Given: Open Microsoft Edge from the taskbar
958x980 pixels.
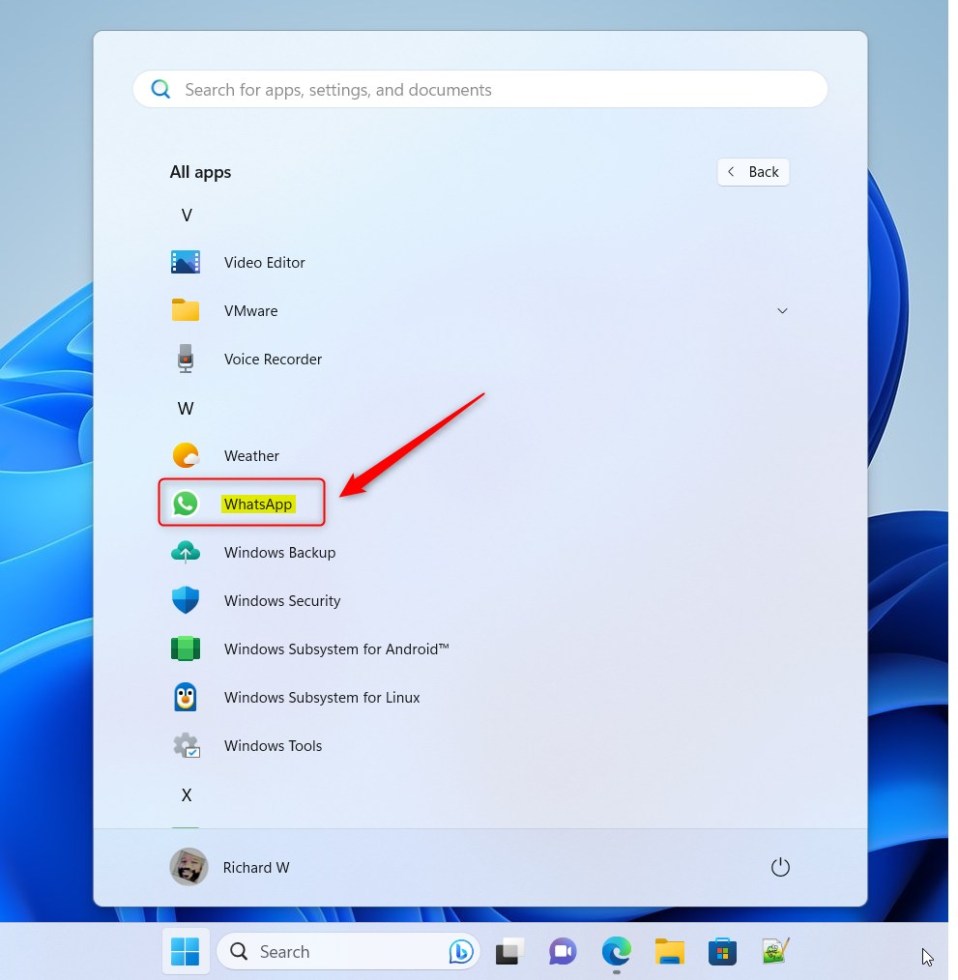Looking at the screenshot, I should point(617,951).
